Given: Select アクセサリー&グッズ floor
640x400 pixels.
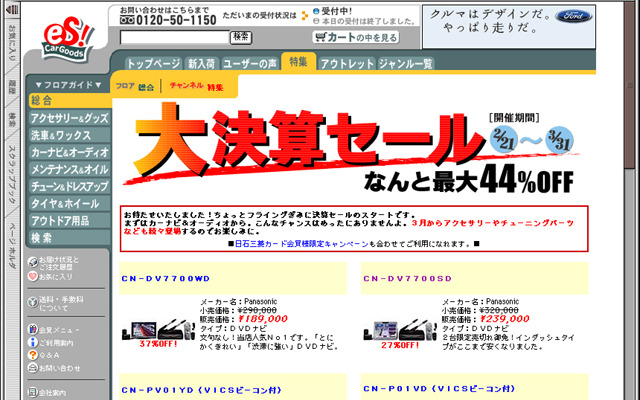Looking at the screenshot, I should (69, 118).
